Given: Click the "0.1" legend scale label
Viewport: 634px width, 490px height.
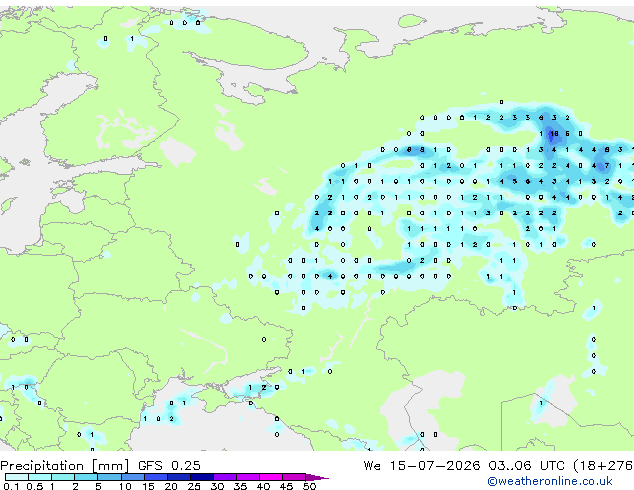Looking at the screenshot, I should click(11, 486).
